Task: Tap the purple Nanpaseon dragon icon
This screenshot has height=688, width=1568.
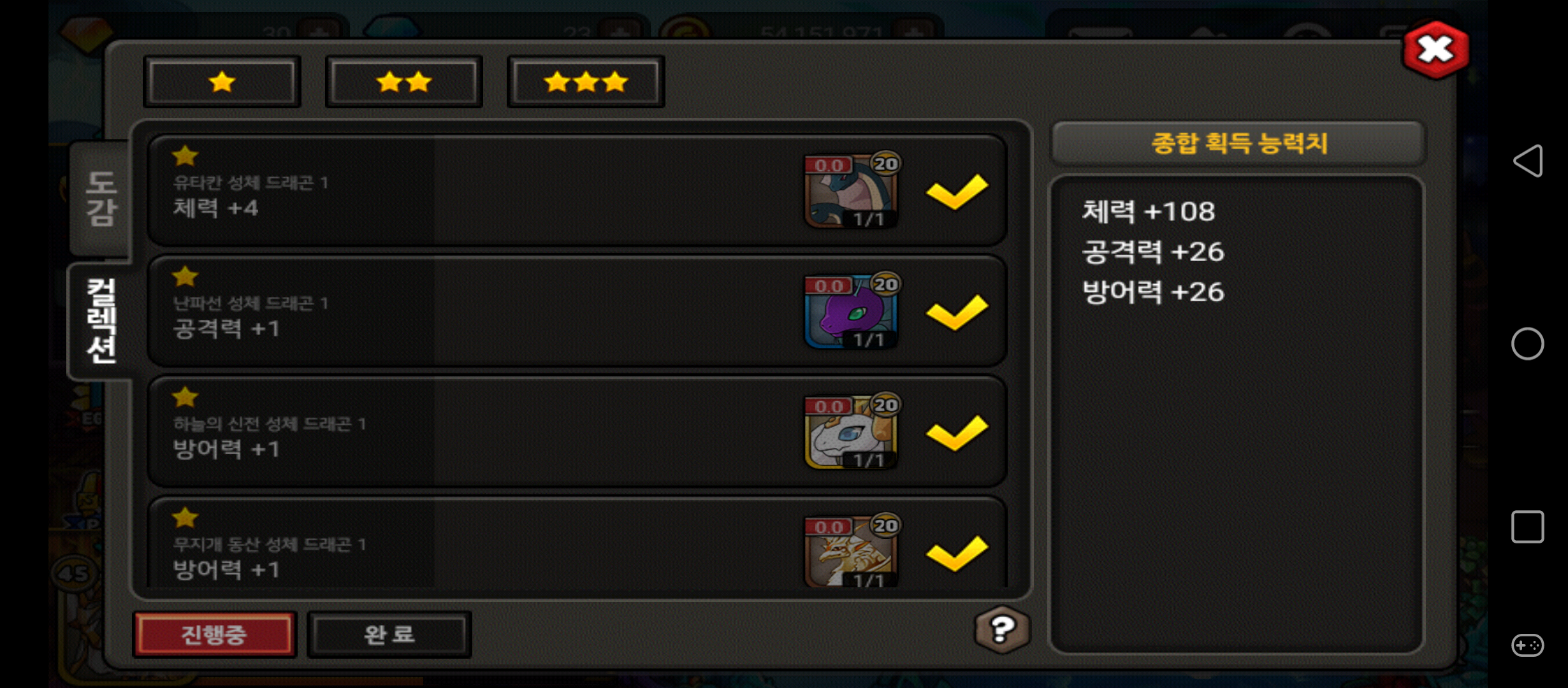Action: pyautogui.click(x=852, y=311)
